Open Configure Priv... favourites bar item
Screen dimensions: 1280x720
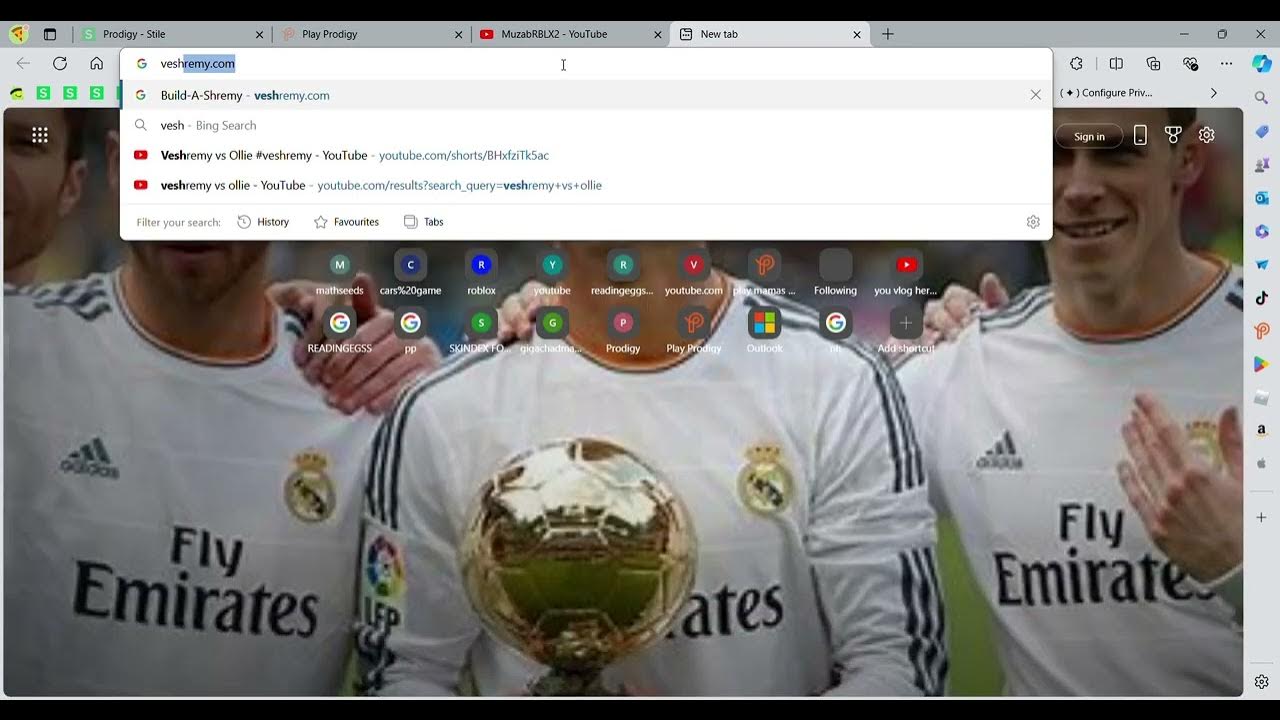tap(1108, 93)
